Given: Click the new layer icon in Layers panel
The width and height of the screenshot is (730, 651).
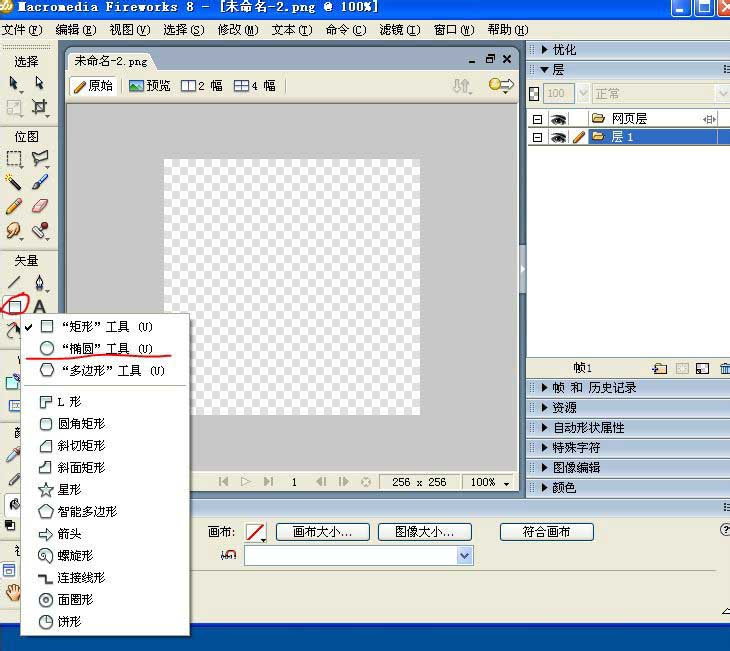Looking at the screenshot, I should [x=659, y=368].
